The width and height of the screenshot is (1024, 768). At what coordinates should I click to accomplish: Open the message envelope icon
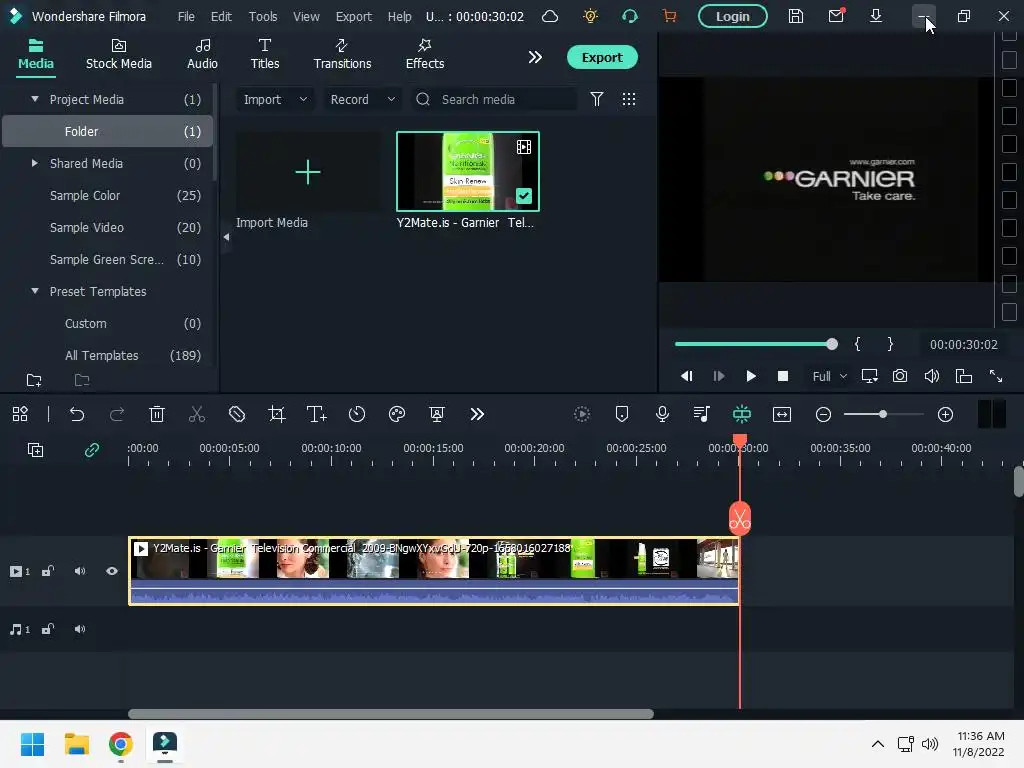pyautogui.click(x=836, y=16)
